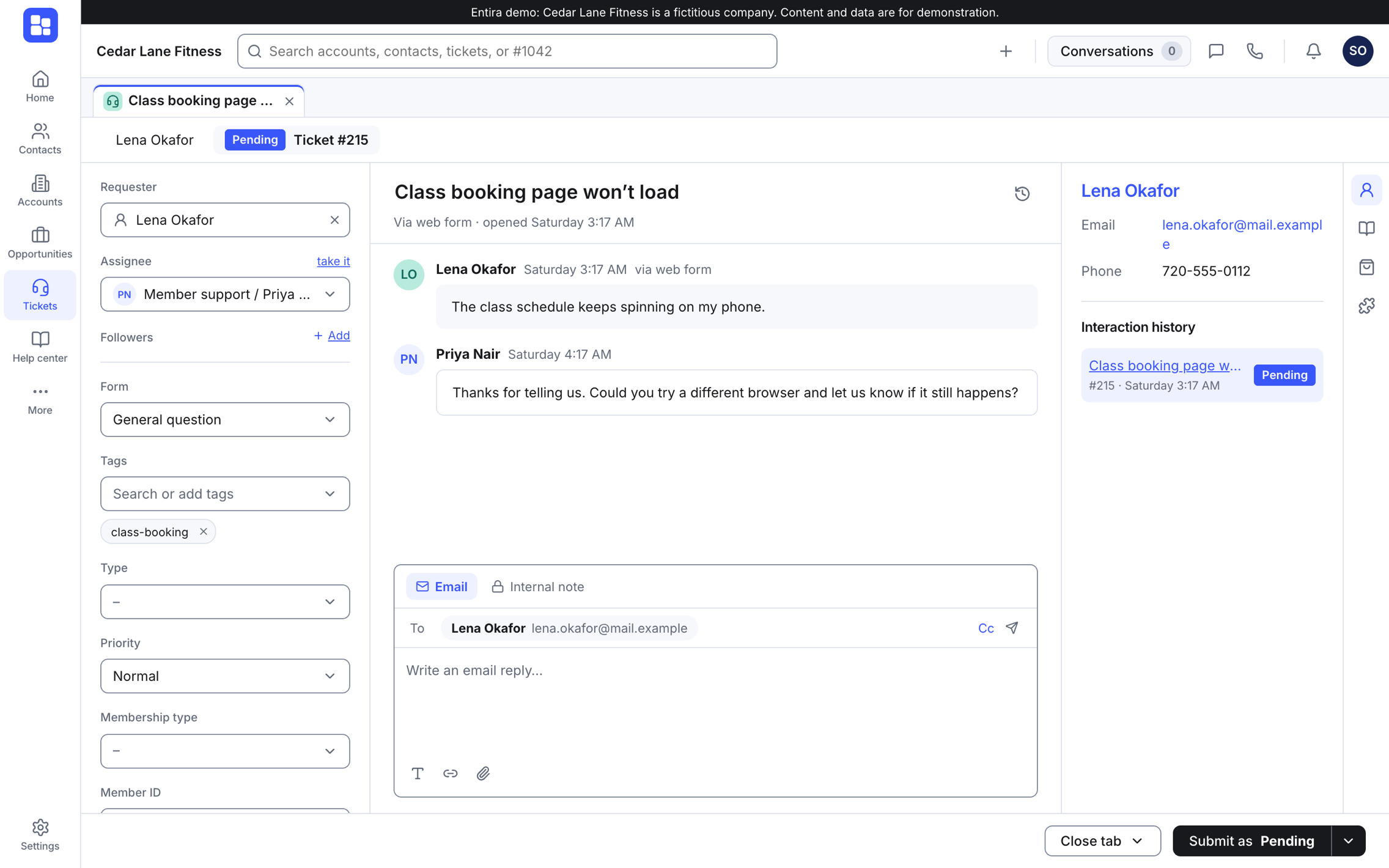This screenshot has height=868, width=1389.
Task: Open the Home section in sidebar
Action: (x=40, y=87)
